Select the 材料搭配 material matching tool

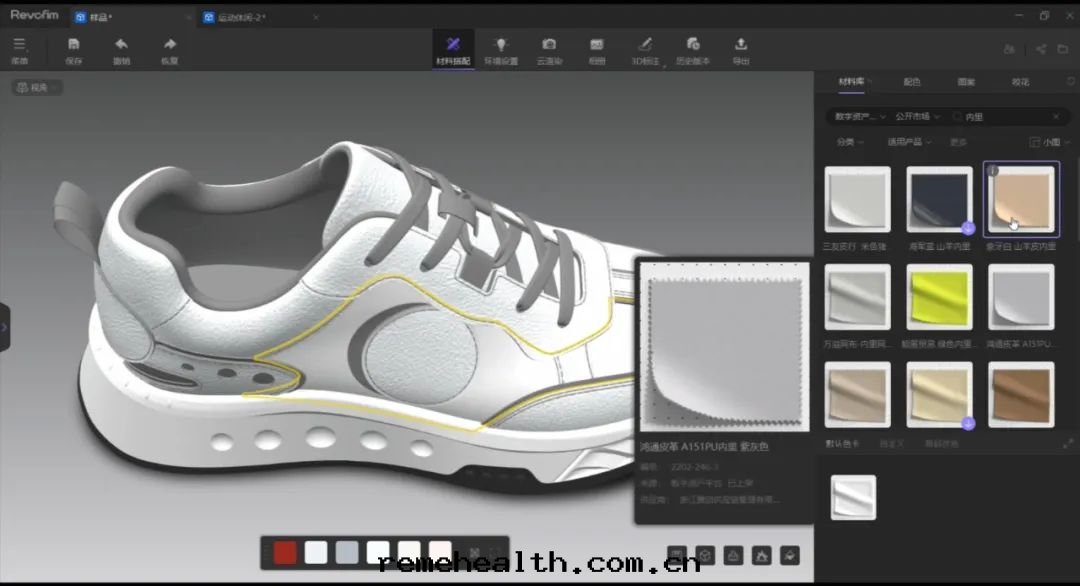pyautogui.click(x=452, y=45)
